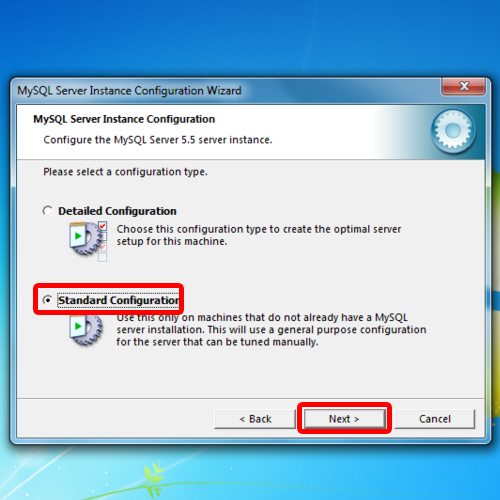Cancel the configuration wizard
The height and width of the screenshot is (500, 500).
click(x=435, y=419)
